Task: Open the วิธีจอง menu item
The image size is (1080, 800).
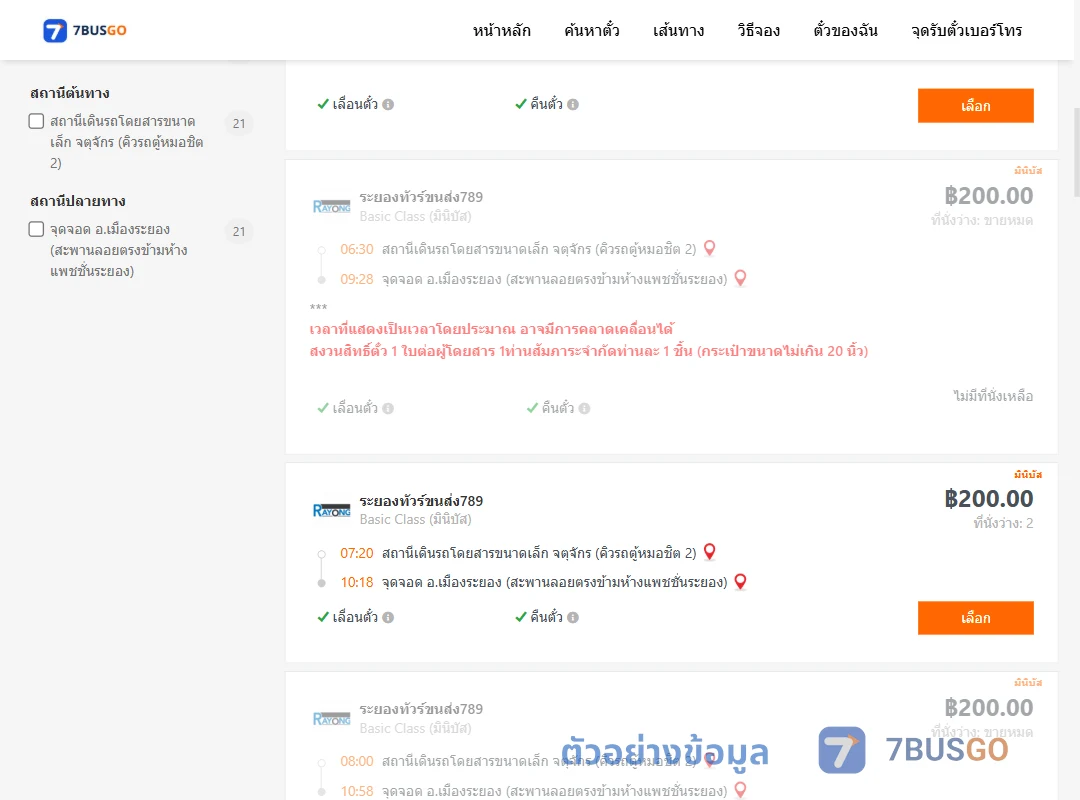Action: [x=758, y=30]
